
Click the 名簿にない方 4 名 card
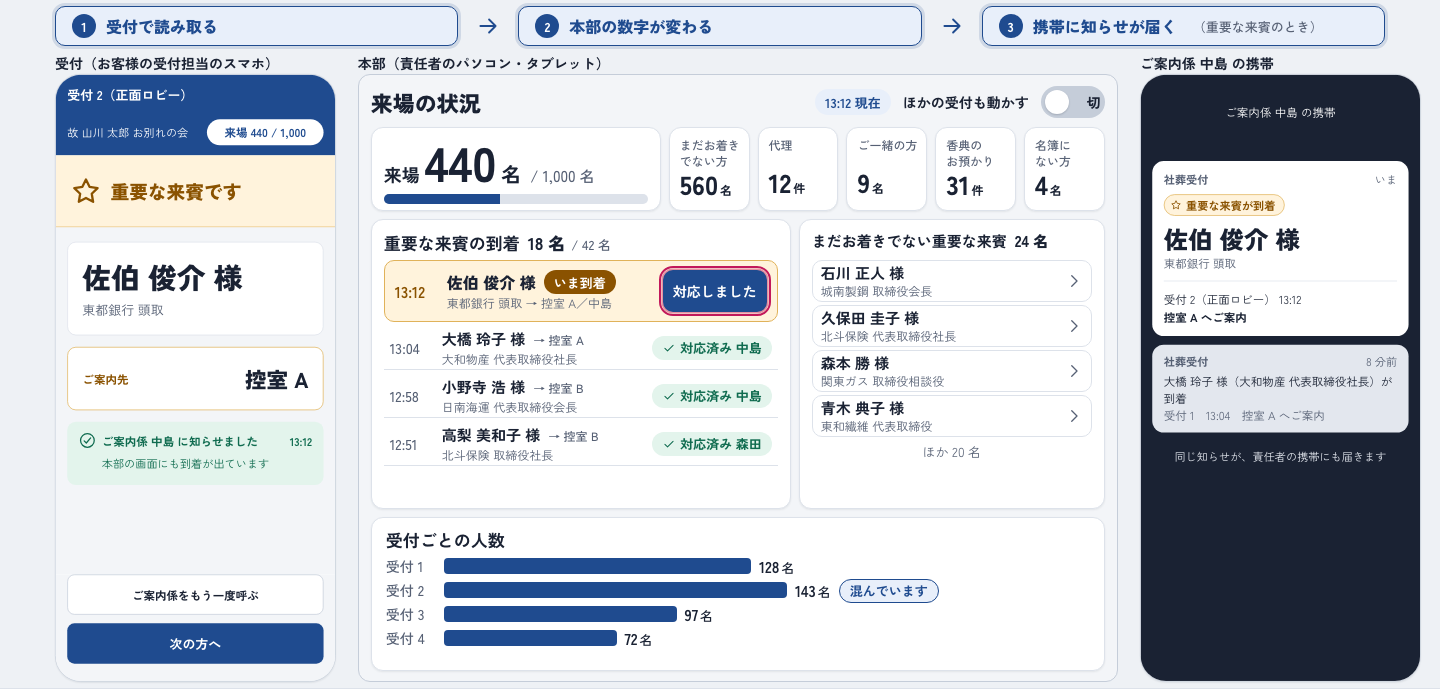pos(1064,169)
